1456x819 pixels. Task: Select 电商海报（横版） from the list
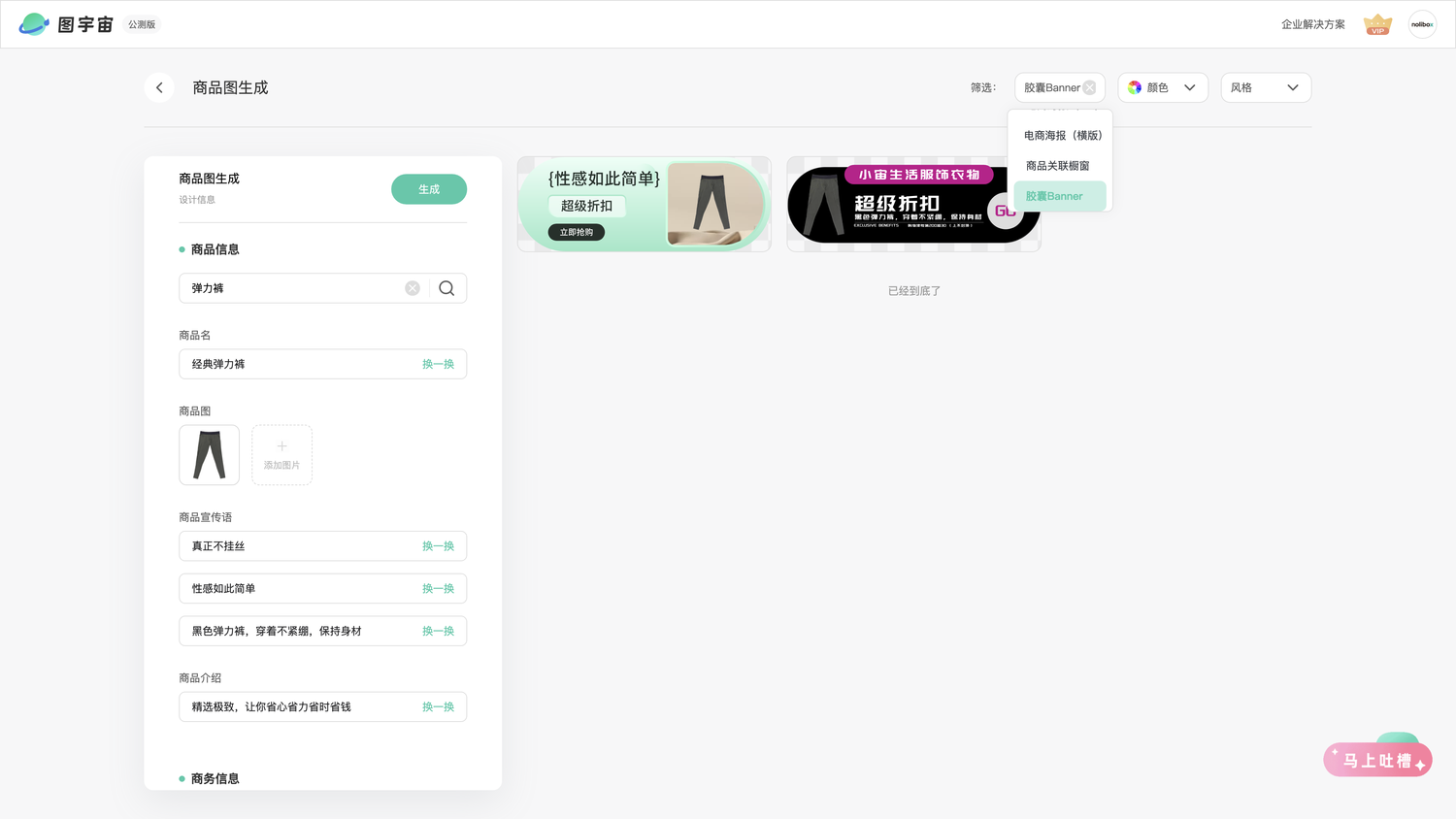tap(1063, 136)
